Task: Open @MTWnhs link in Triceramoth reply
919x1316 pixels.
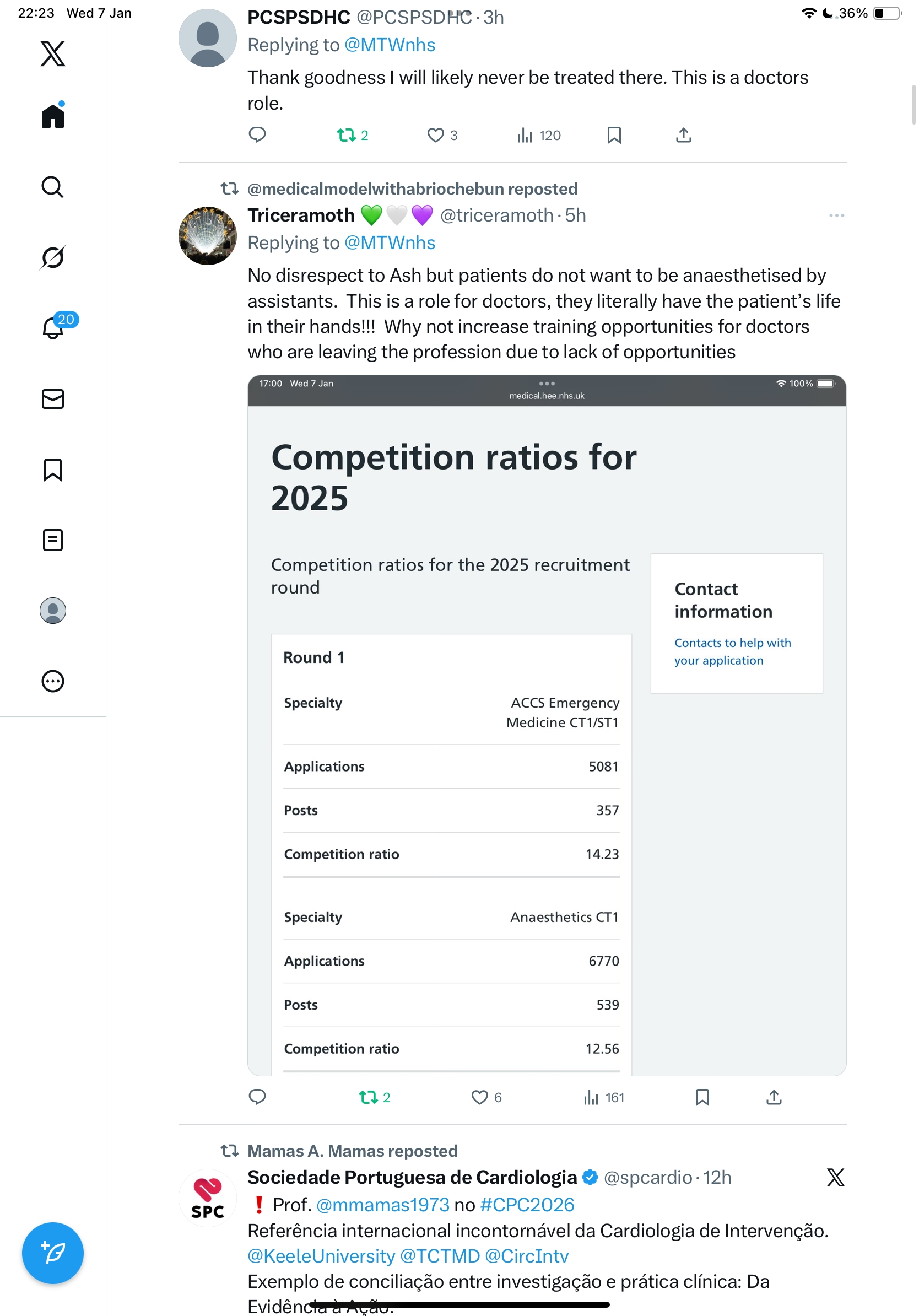Action: (390, 243)
